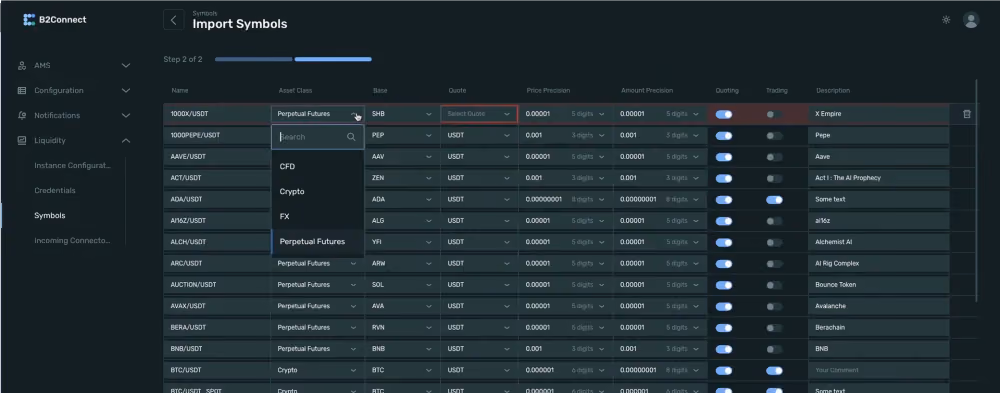The height and width of the screenshot is (393, 1000).
Task: Click the Price Precision column header
Action: pos(548,91)
